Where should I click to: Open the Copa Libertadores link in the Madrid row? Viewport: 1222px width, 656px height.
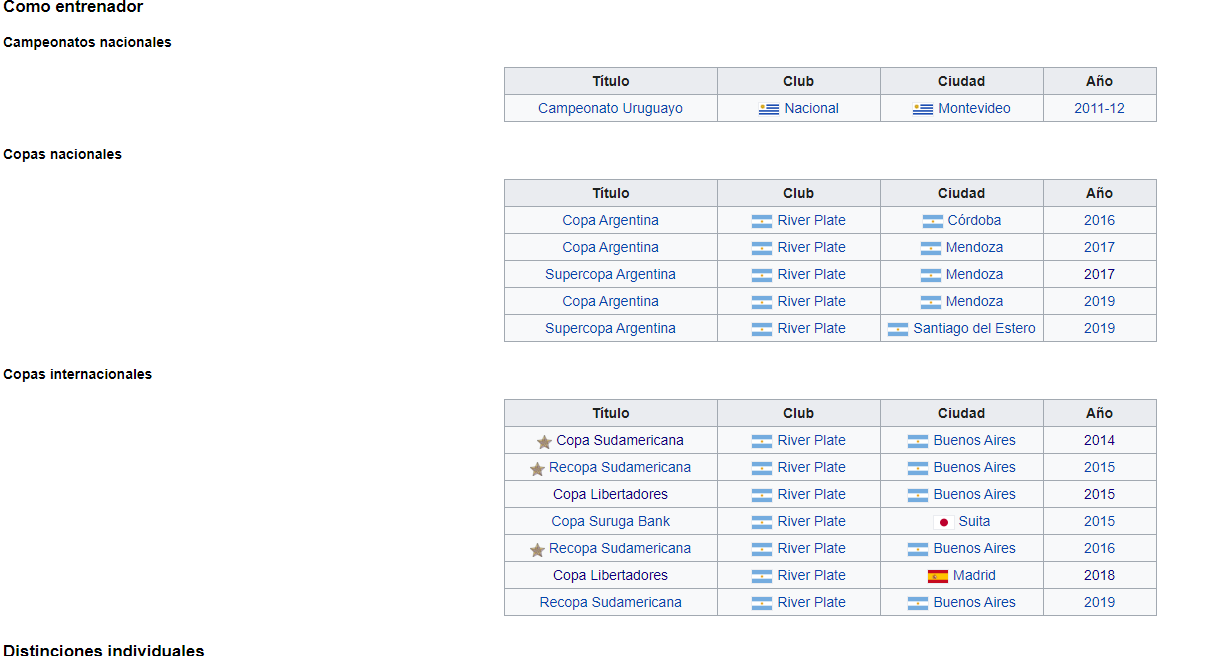pos(610,575)
